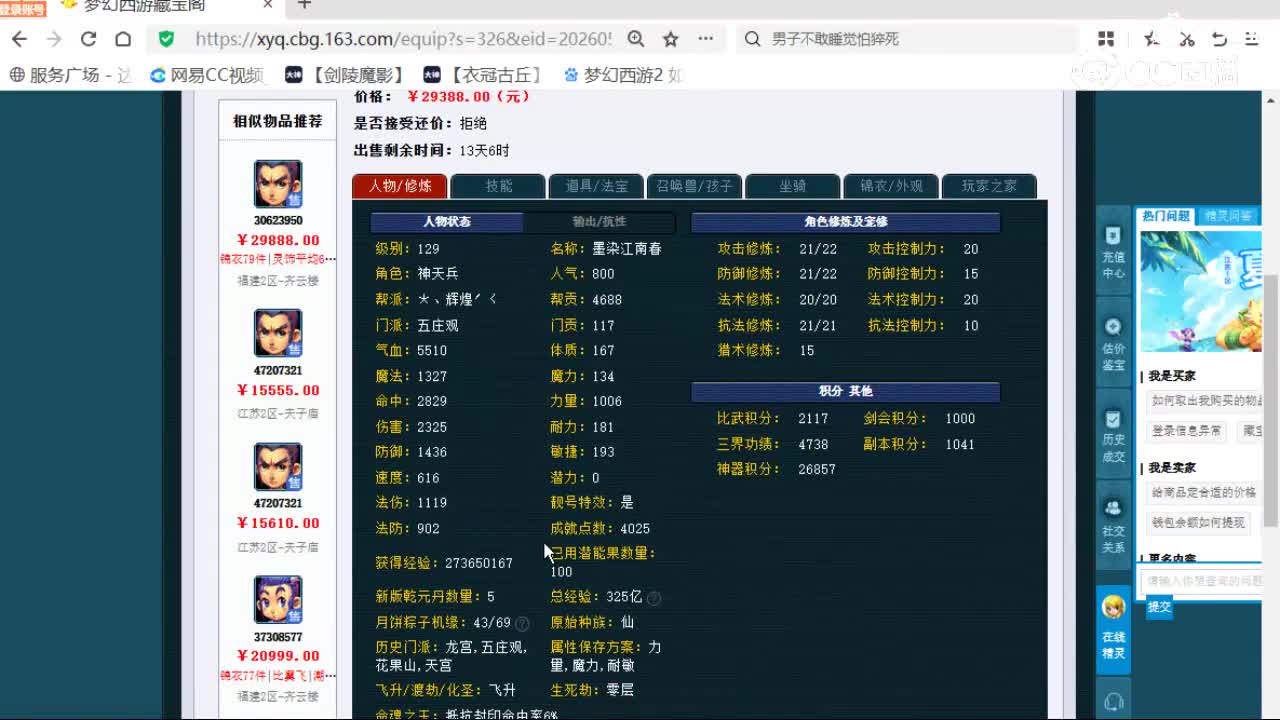Open the three-dot more menu in address bar
Image resolution: width=1280 pixels, height=720 pixels.
(x=705, y=39)
